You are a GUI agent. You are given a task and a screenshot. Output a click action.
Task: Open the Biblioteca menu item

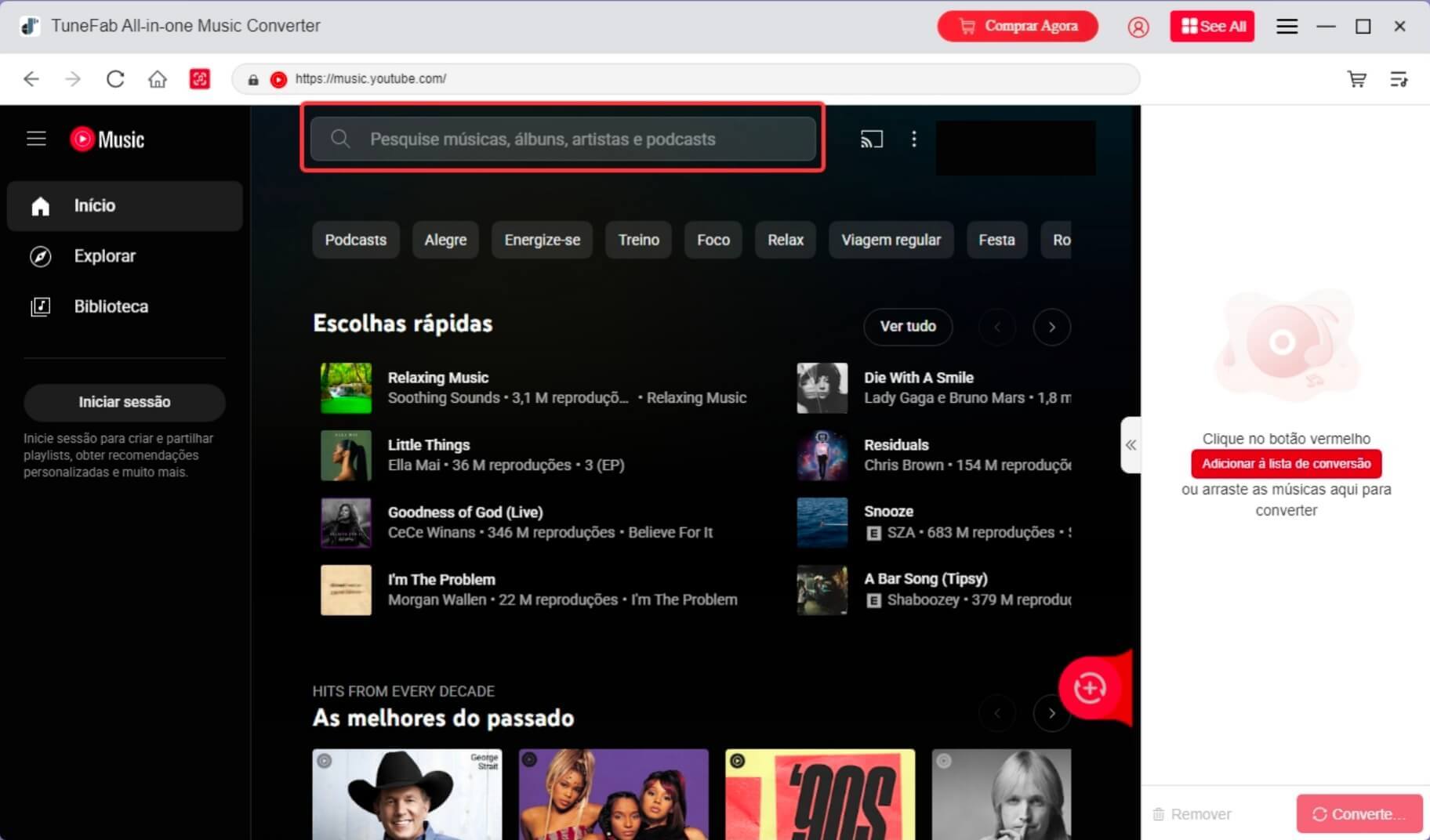pyautogui.click(x=125, y=306)
